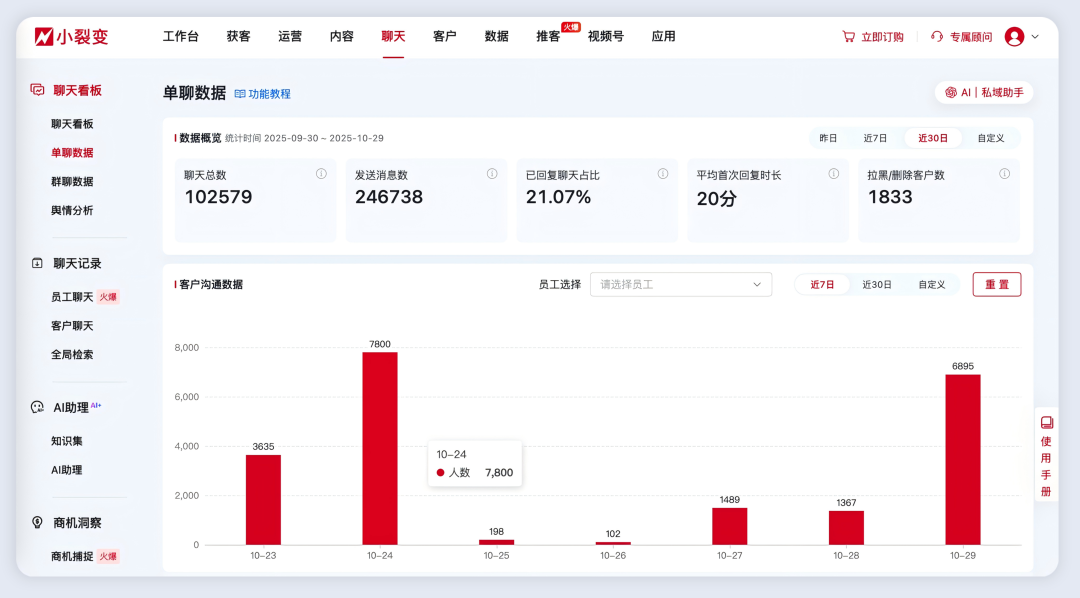This screenshot has height=598, width=1080.
Task: Open the 请选择员工 employee dropdown
Action: pyautogui.click(x=680, y=284)
